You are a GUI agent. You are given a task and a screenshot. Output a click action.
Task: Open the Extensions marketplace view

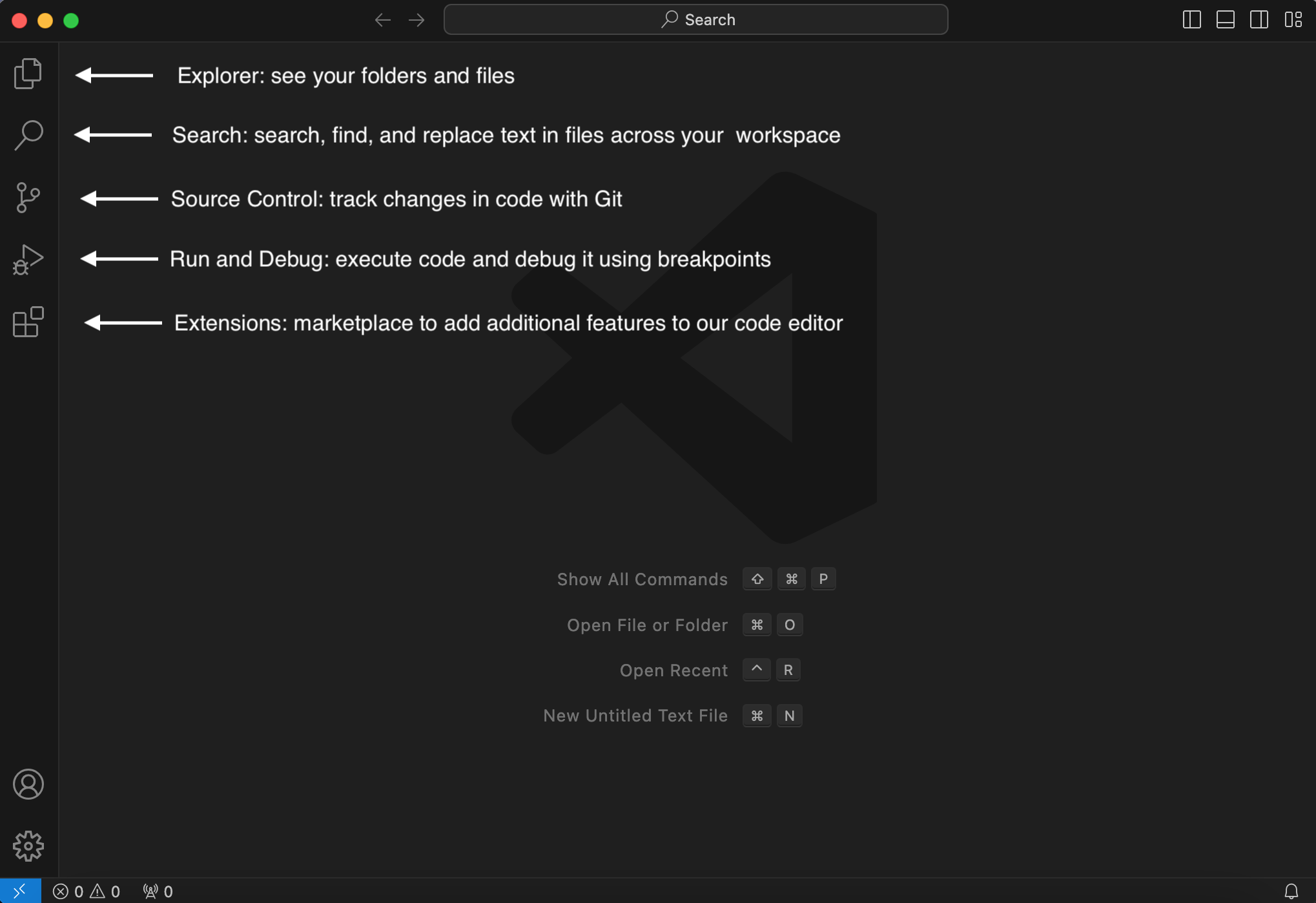coord(28,322)
